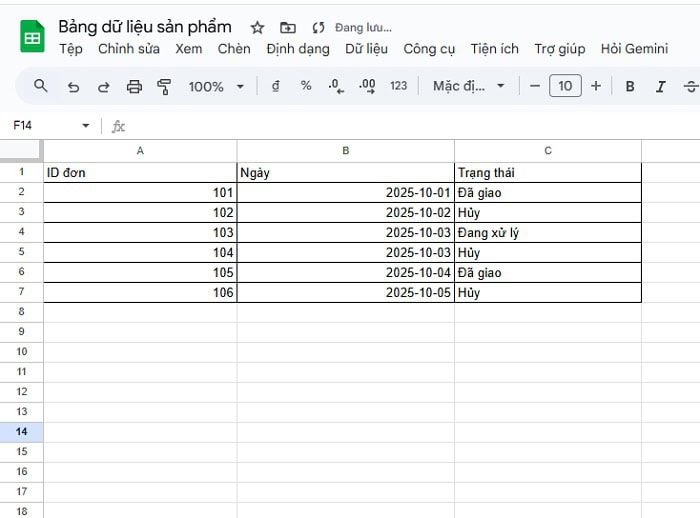The height and width of the screenshot is (518, 700).
Task: Select the Ngày header cell
Action: click(346, 172)
